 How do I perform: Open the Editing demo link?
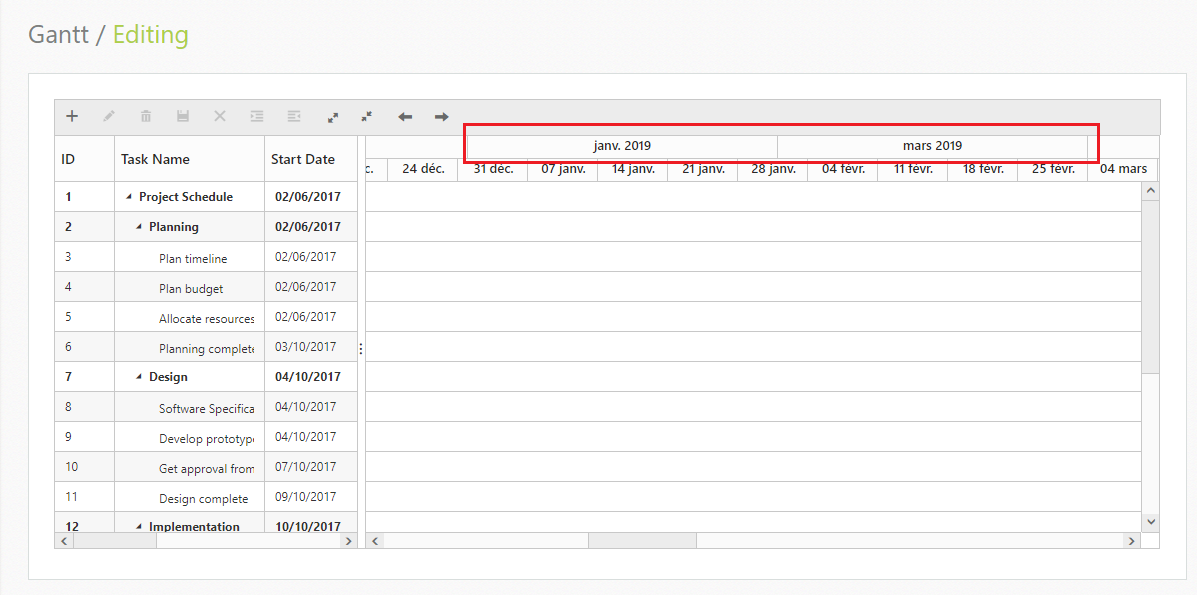pyautogui.click(x=150, y=34)
